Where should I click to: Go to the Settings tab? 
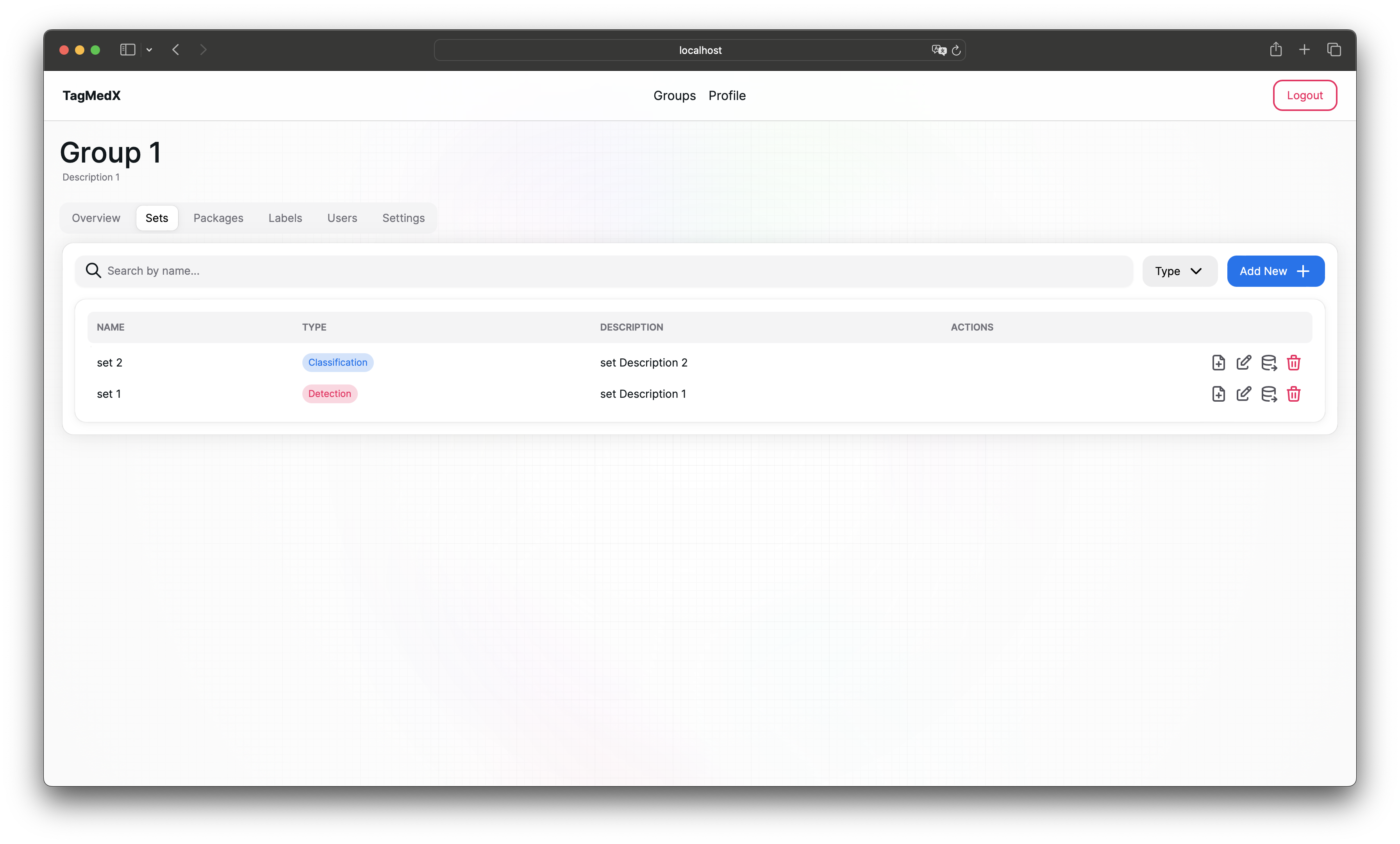point(403,218)
